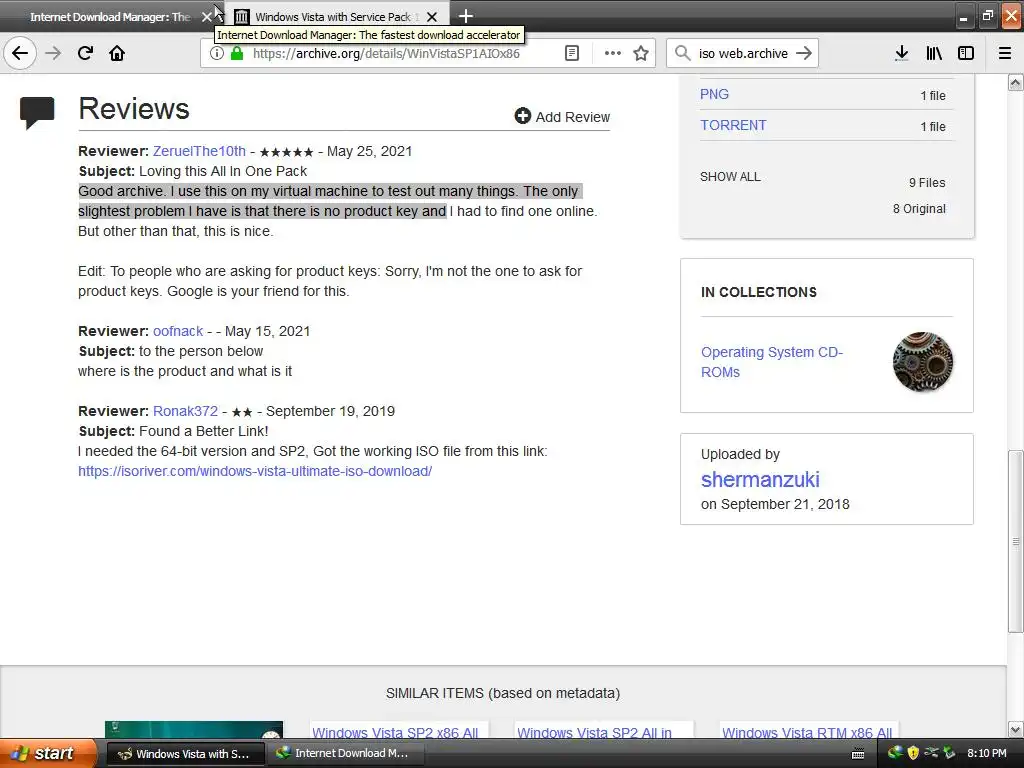Viewport: 1024px width, 768px height.
Task: Open the Windows start menu
Action: pyautogui.click(x=48, y=754)
